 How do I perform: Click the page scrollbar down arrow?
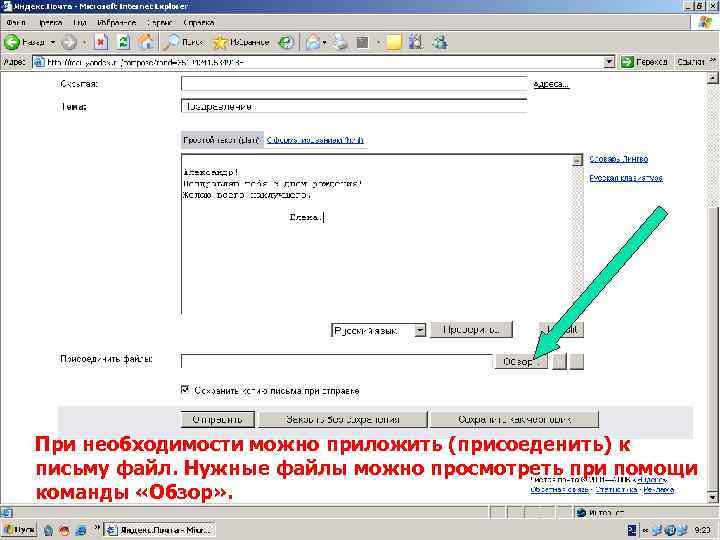click(712, 496)
